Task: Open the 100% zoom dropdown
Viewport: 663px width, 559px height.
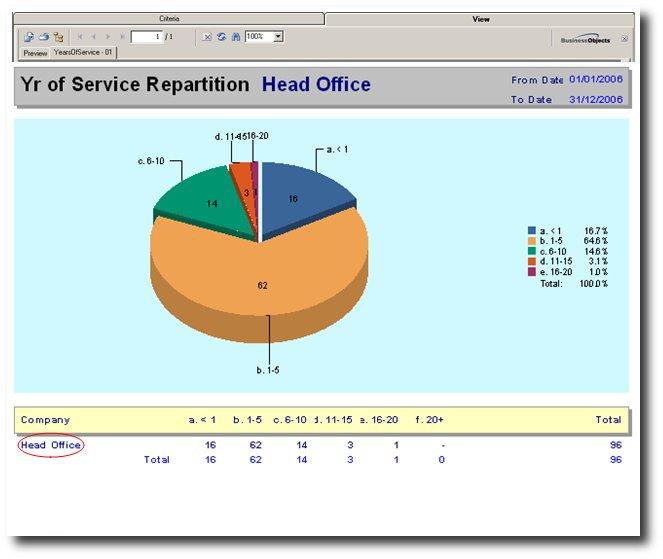Action: tap(278, 36)
